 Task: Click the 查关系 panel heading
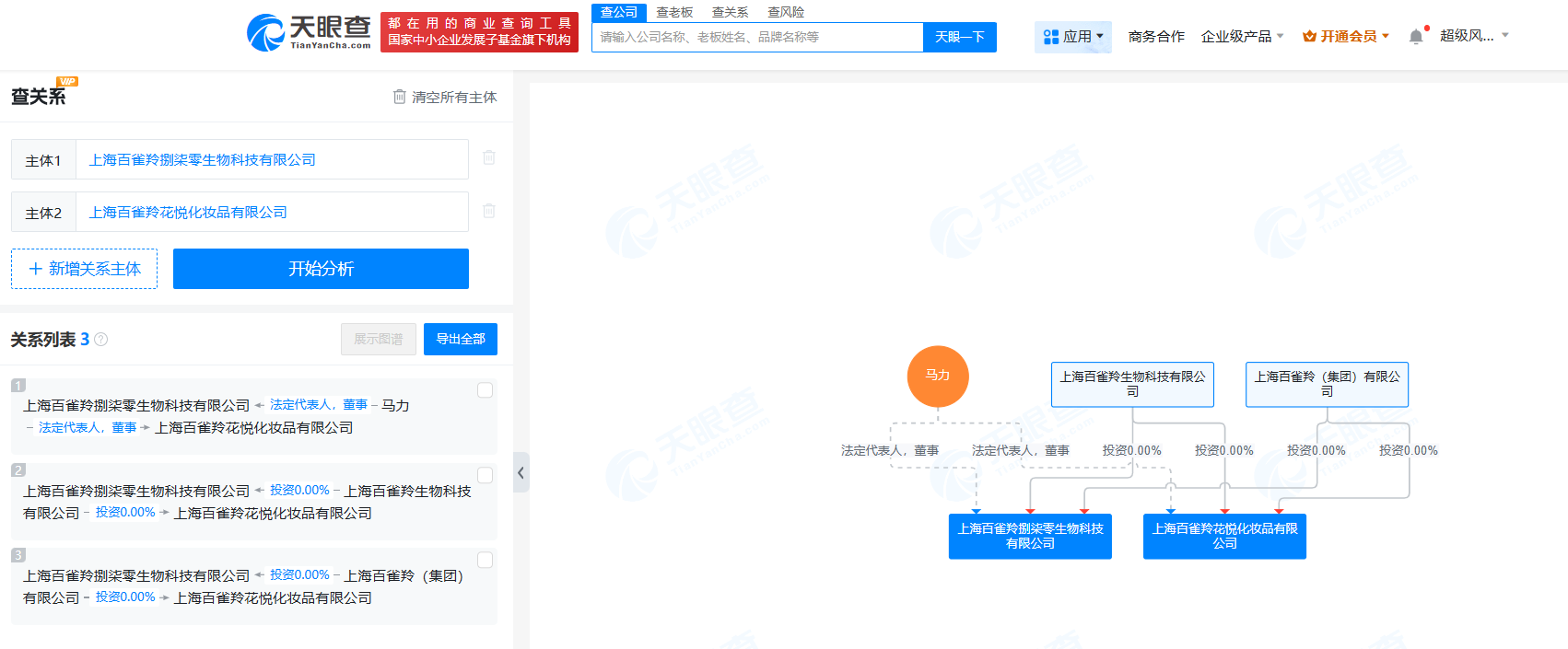coord(38,97)
